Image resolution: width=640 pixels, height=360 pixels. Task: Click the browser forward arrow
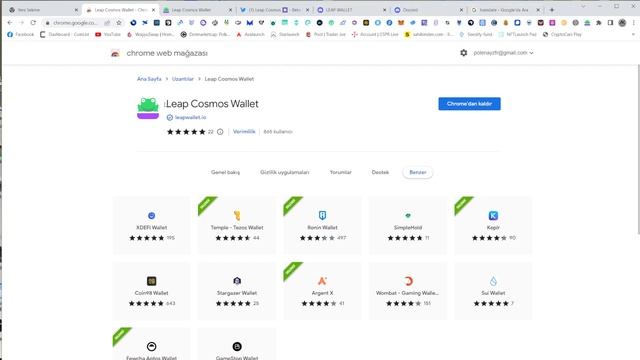click(x=21, y=23)
